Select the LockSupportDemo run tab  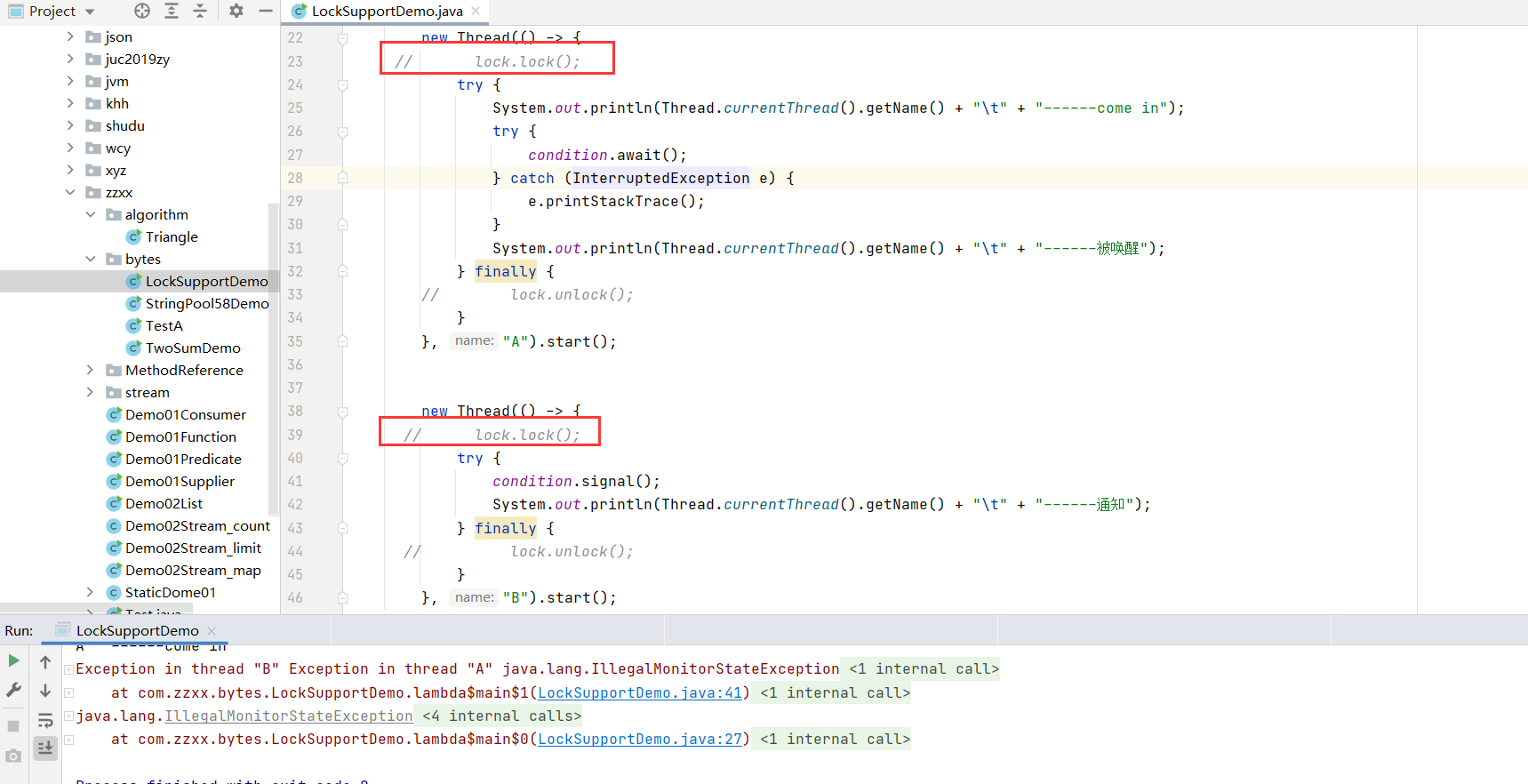137,630
